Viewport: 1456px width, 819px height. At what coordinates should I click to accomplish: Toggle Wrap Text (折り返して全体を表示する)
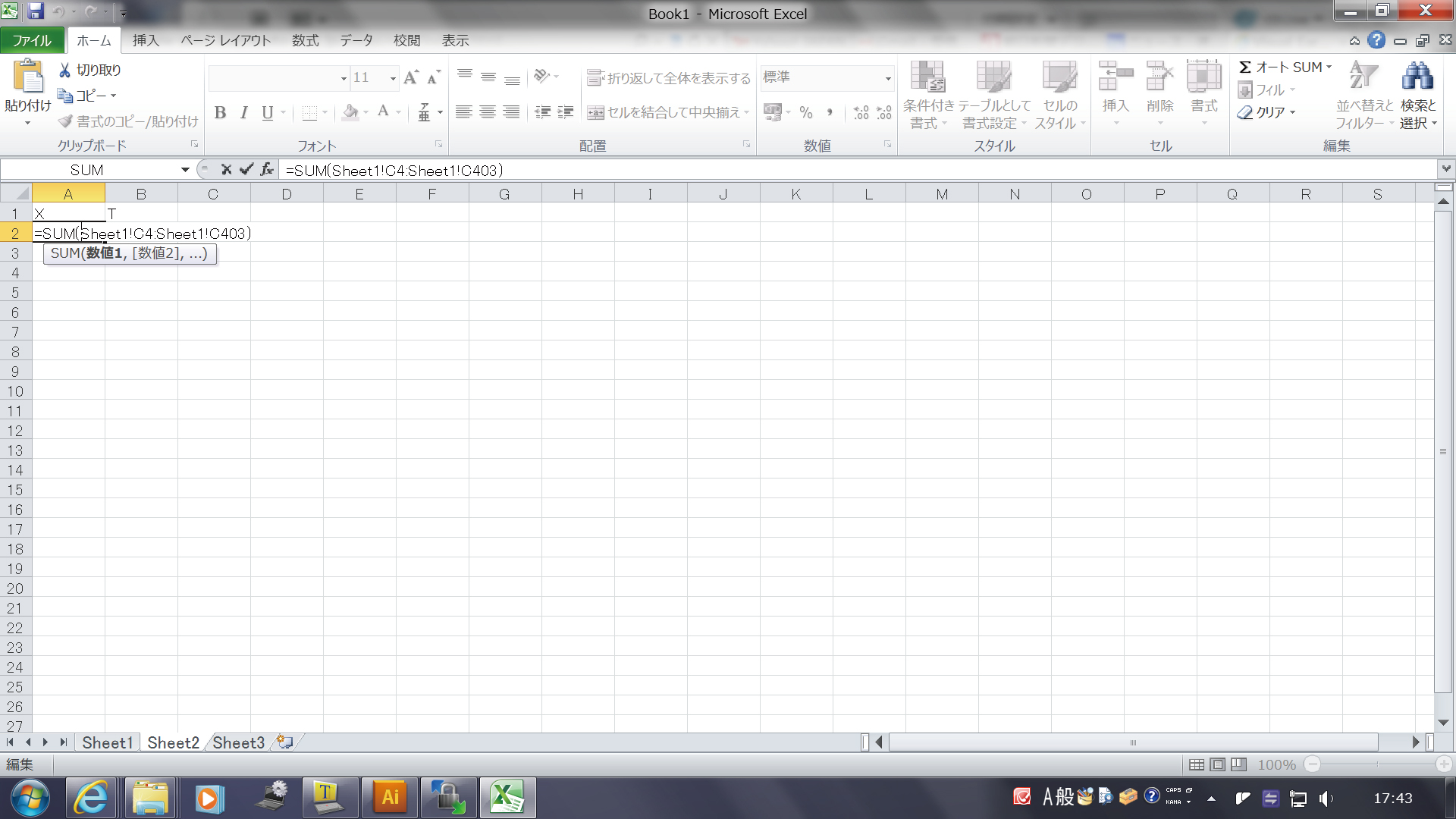(x=668, y=78)
